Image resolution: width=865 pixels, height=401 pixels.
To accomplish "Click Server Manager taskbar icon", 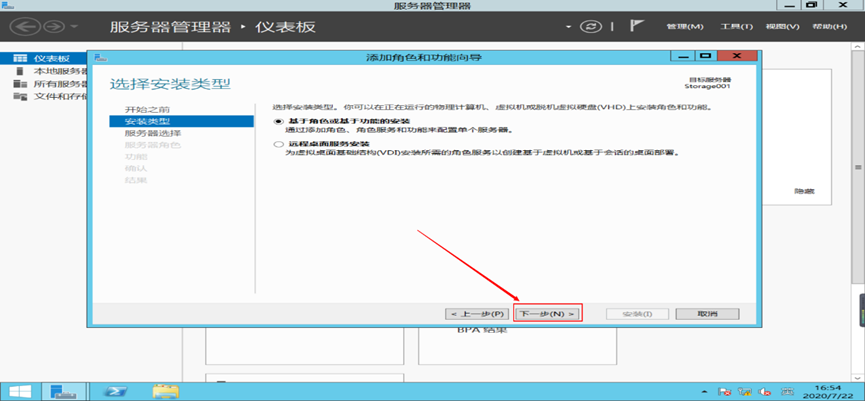I will pos(63,391).
